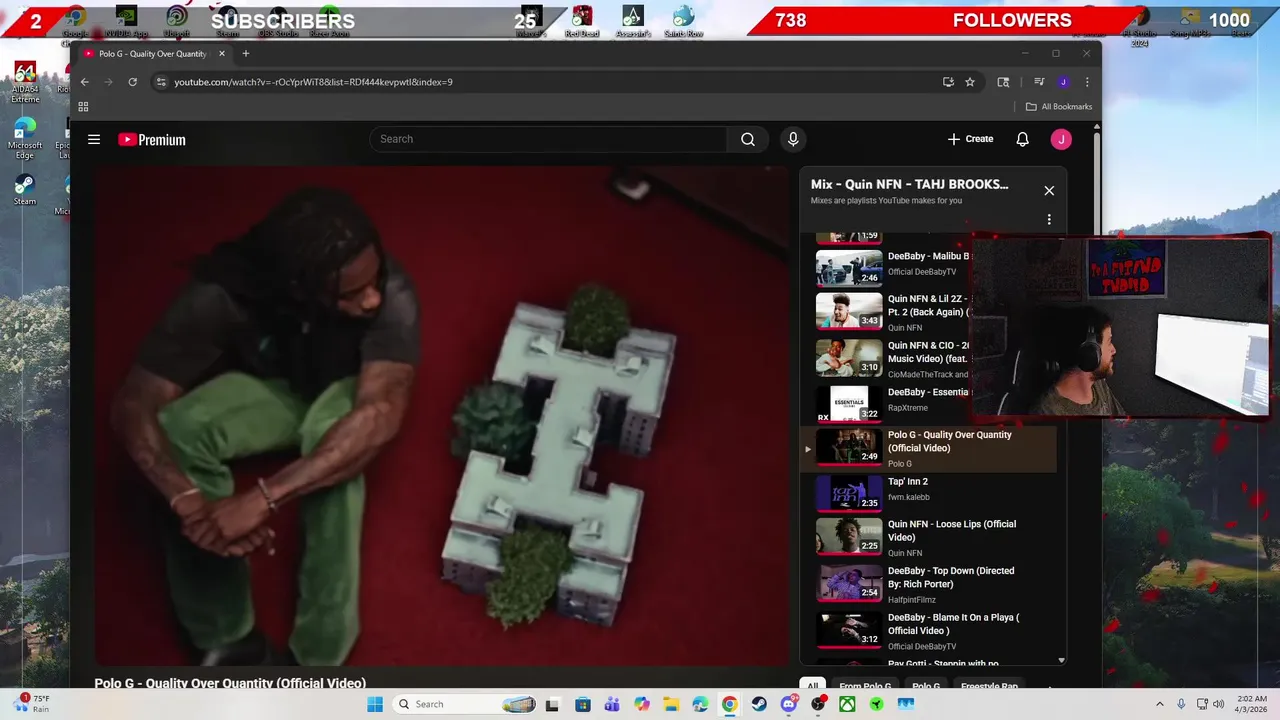The width and height of the screenshot is (1280, 720).
Task: Click the Create button
Action: 970,139
